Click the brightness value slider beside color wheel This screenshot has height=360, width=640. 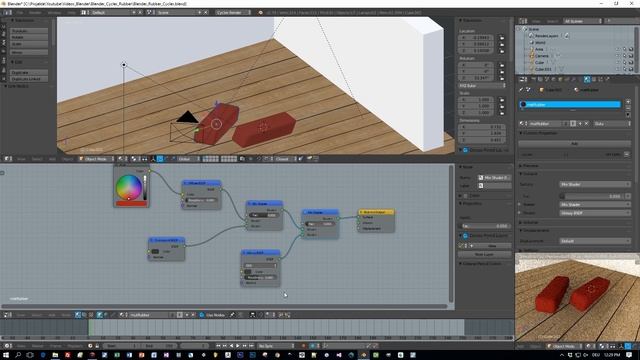144,187
